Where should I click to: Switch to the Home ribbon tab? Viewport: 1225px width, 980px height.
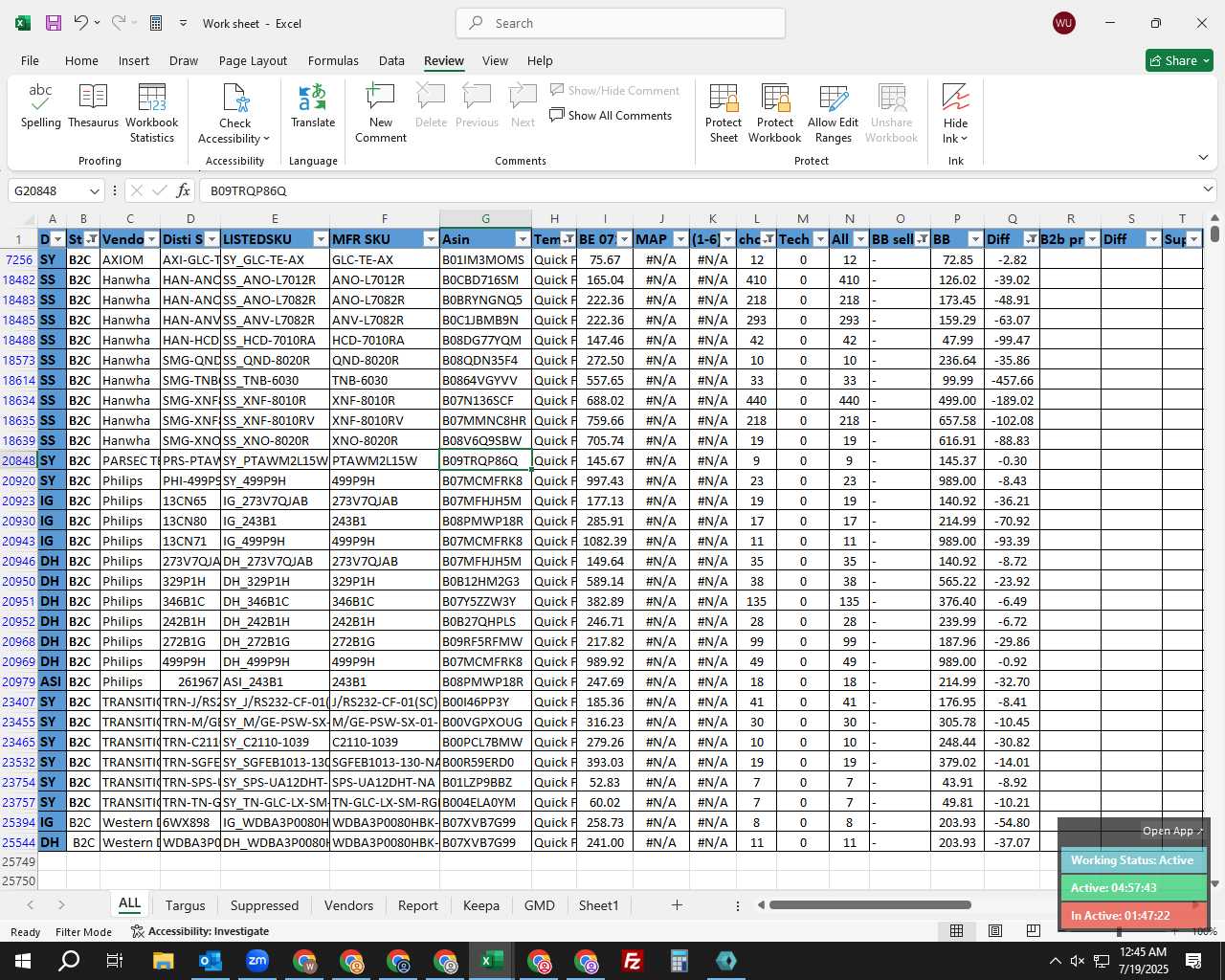point(81,60)
